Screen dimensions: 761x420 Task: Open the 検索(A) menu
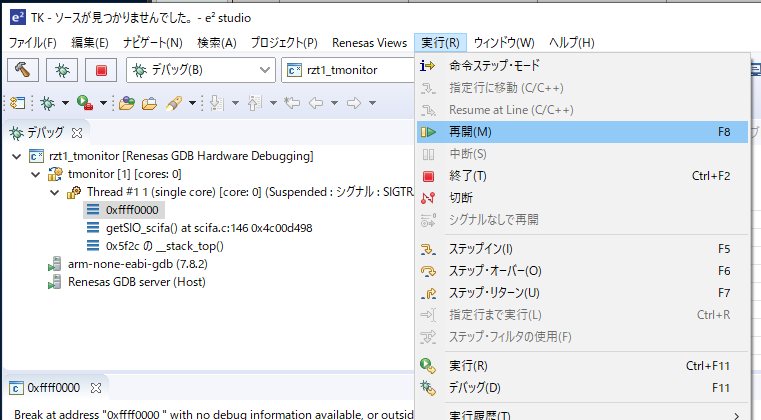click(x=216, y=43)
